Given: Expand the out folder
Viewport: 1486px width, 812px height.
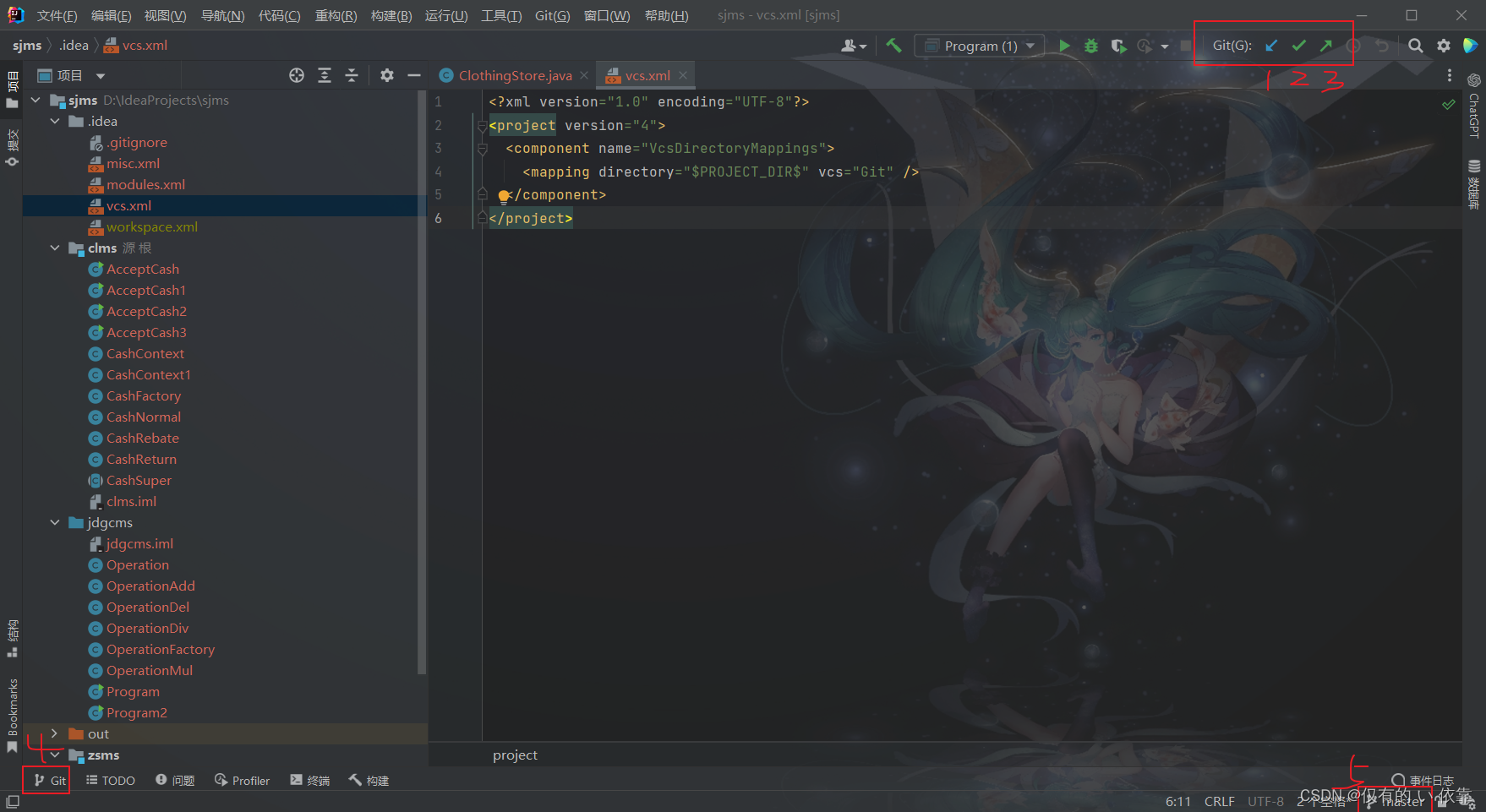Looking at the screenshot, I should pyautogui.click(x=55, y=733).
